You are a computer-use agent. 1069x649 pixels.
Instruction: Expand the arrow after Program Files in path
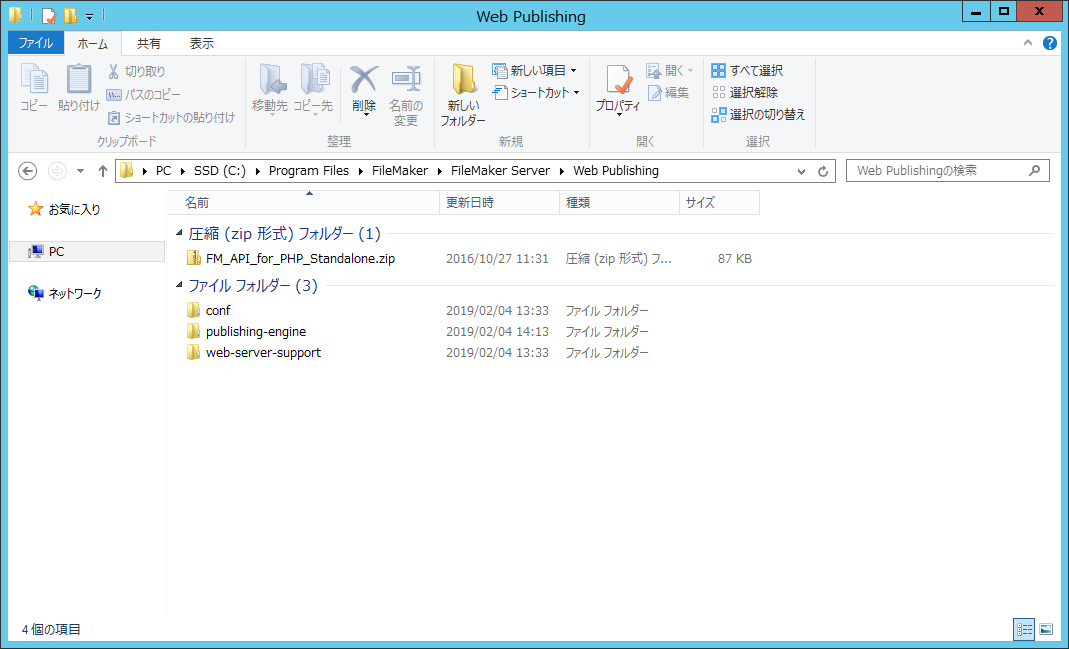(x=361, y=171)
